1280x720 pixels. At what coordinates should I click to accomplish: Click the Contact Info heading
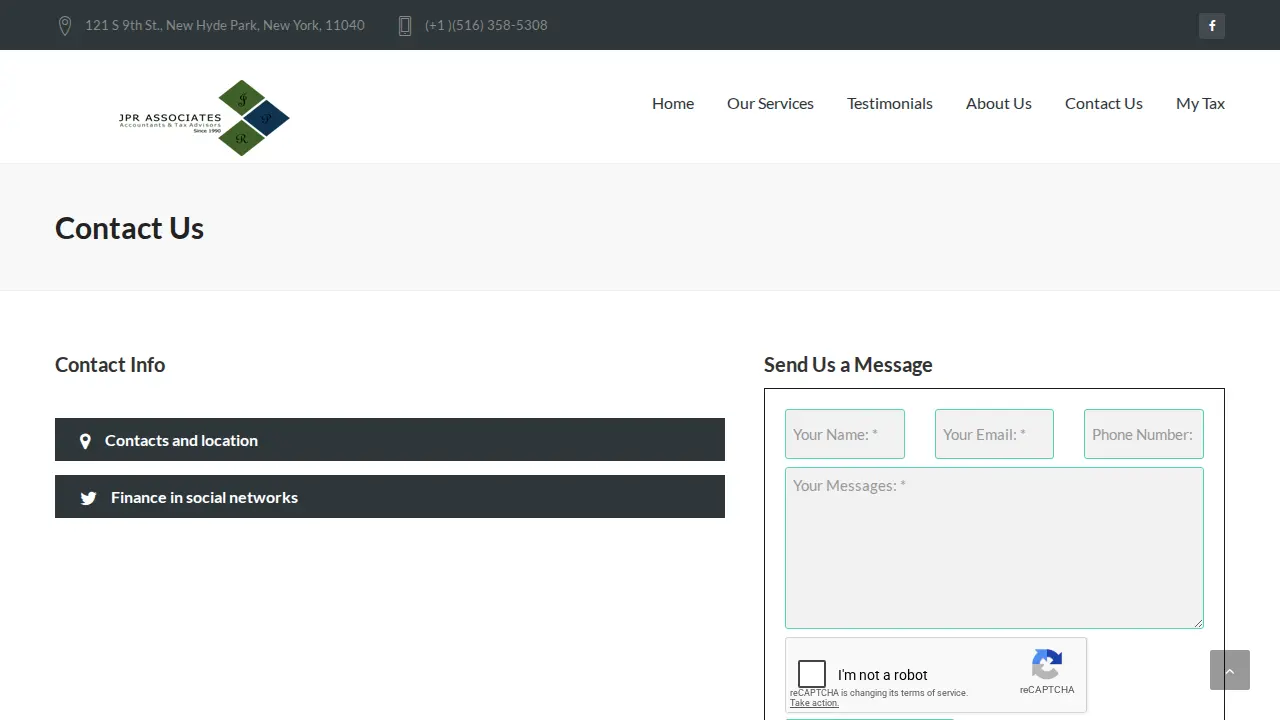pos(110,365)
